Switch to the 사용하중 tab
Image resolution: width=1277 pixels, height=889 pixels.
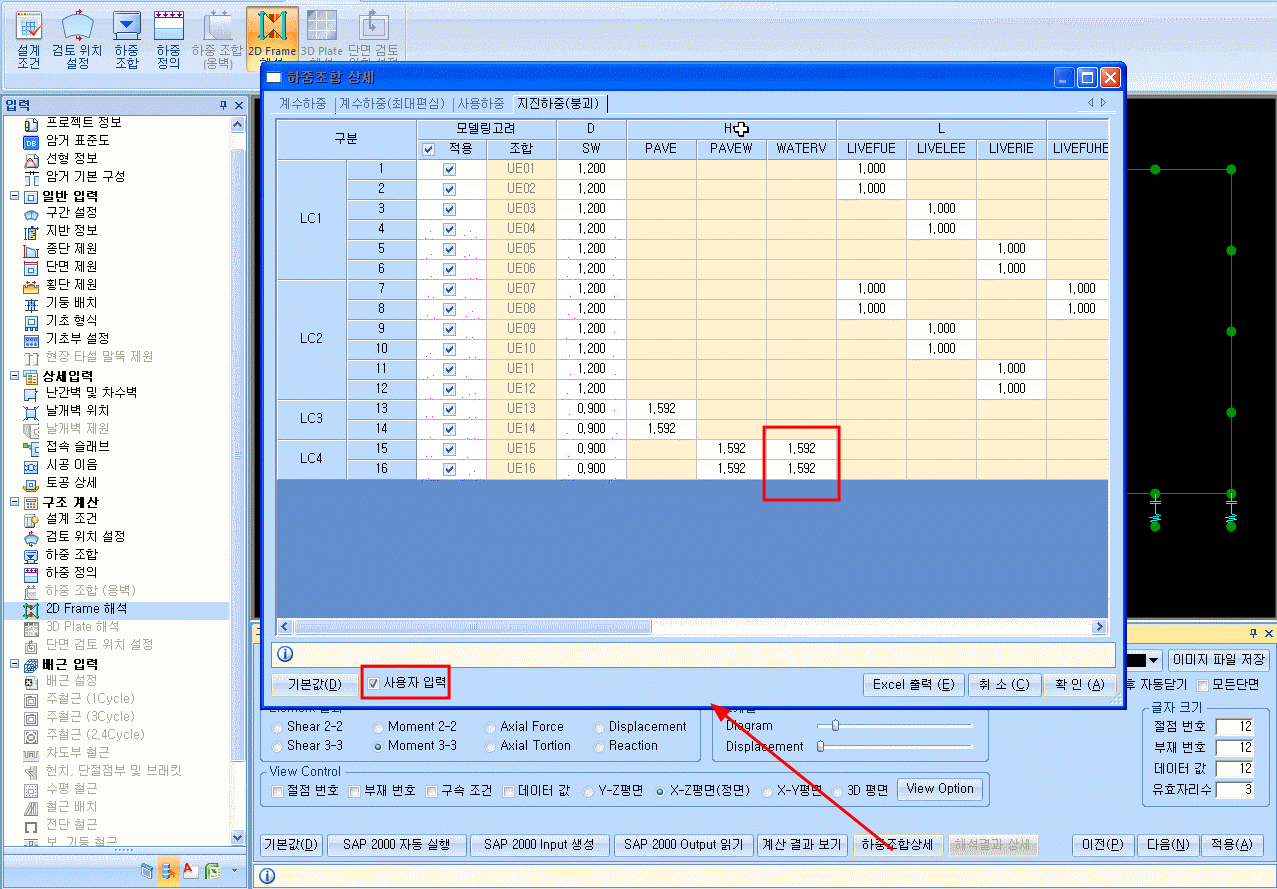coord(481,103)
